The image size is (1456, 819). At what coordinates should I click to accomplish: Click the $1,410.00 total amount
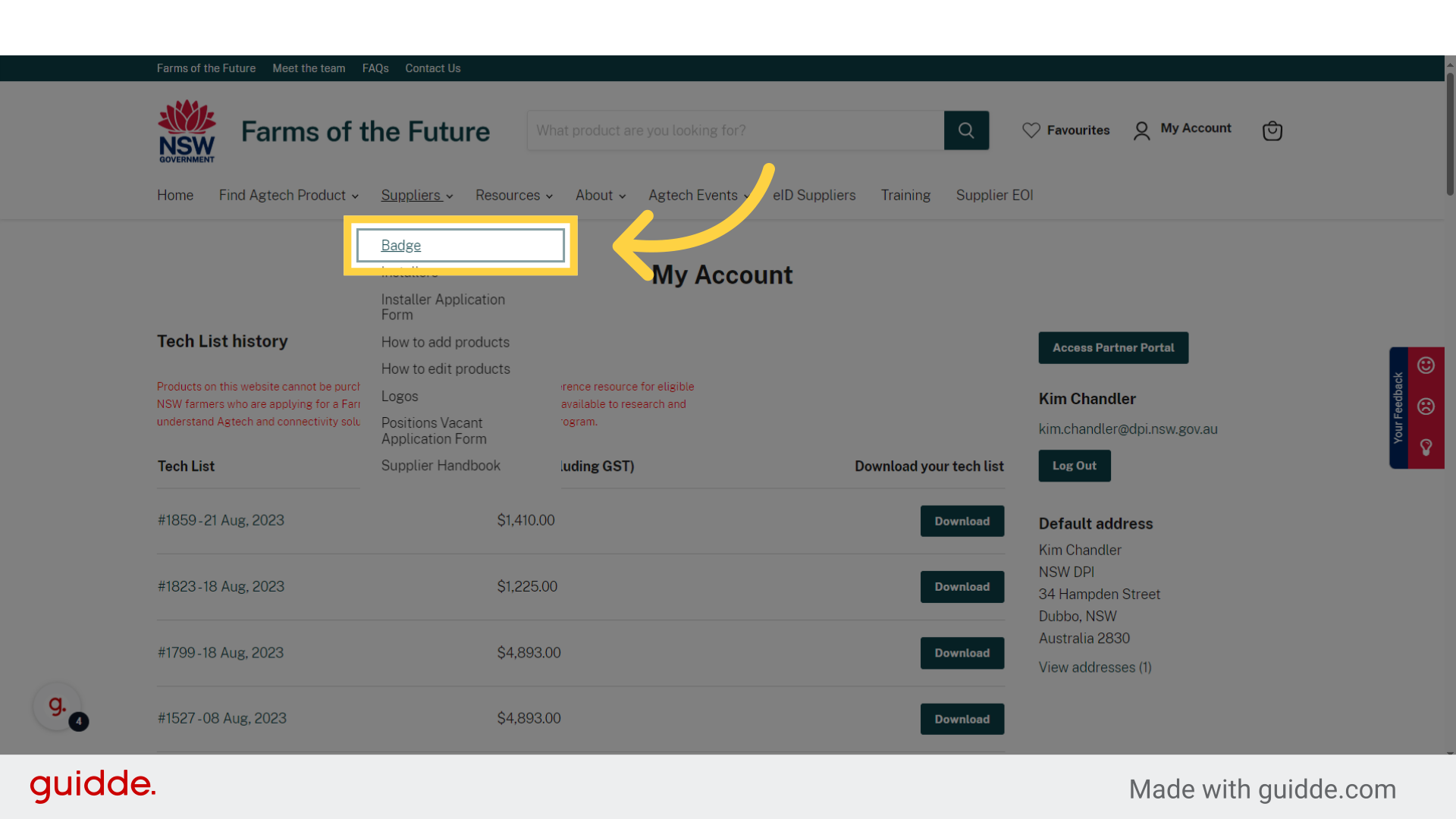click(526, 520)
